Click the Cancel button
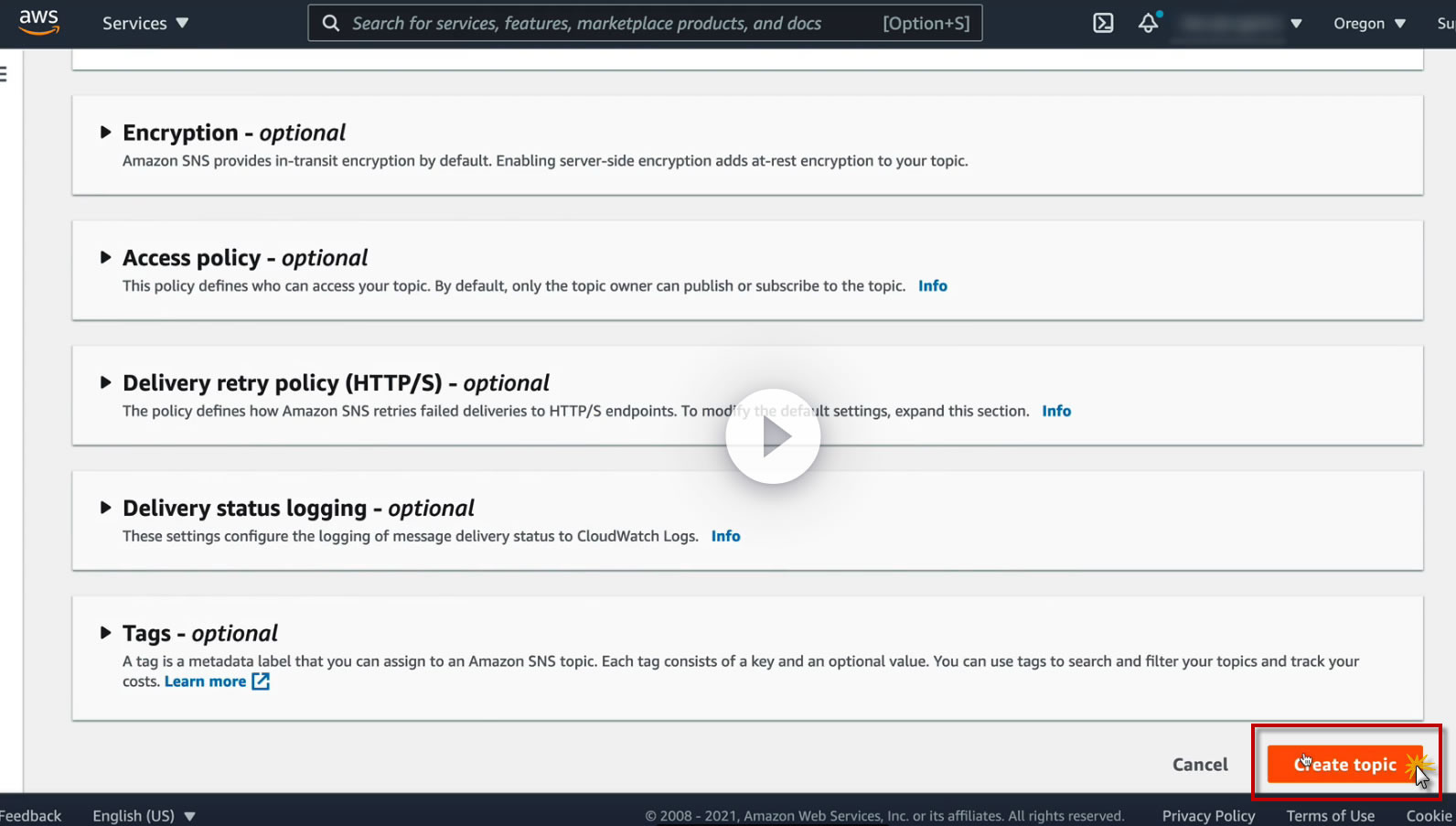1456x826 pixels. tap(1200, 764)
